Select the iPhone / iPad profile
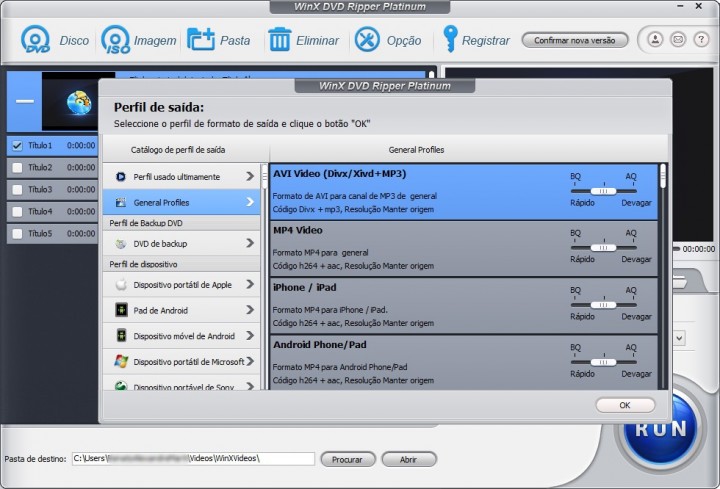The height and width of the screenshot is (489, 720). click(464, 306)
